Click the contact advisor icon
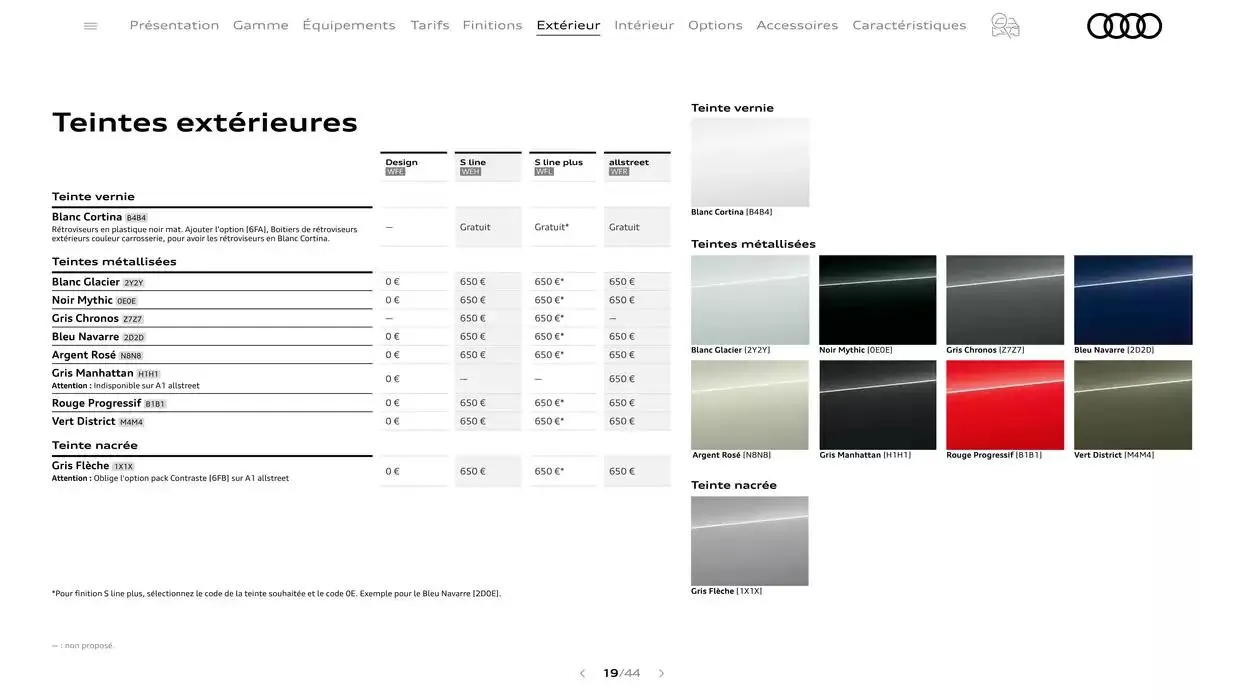This screenshot has width=1244, height=700. tap(1005, 26)
